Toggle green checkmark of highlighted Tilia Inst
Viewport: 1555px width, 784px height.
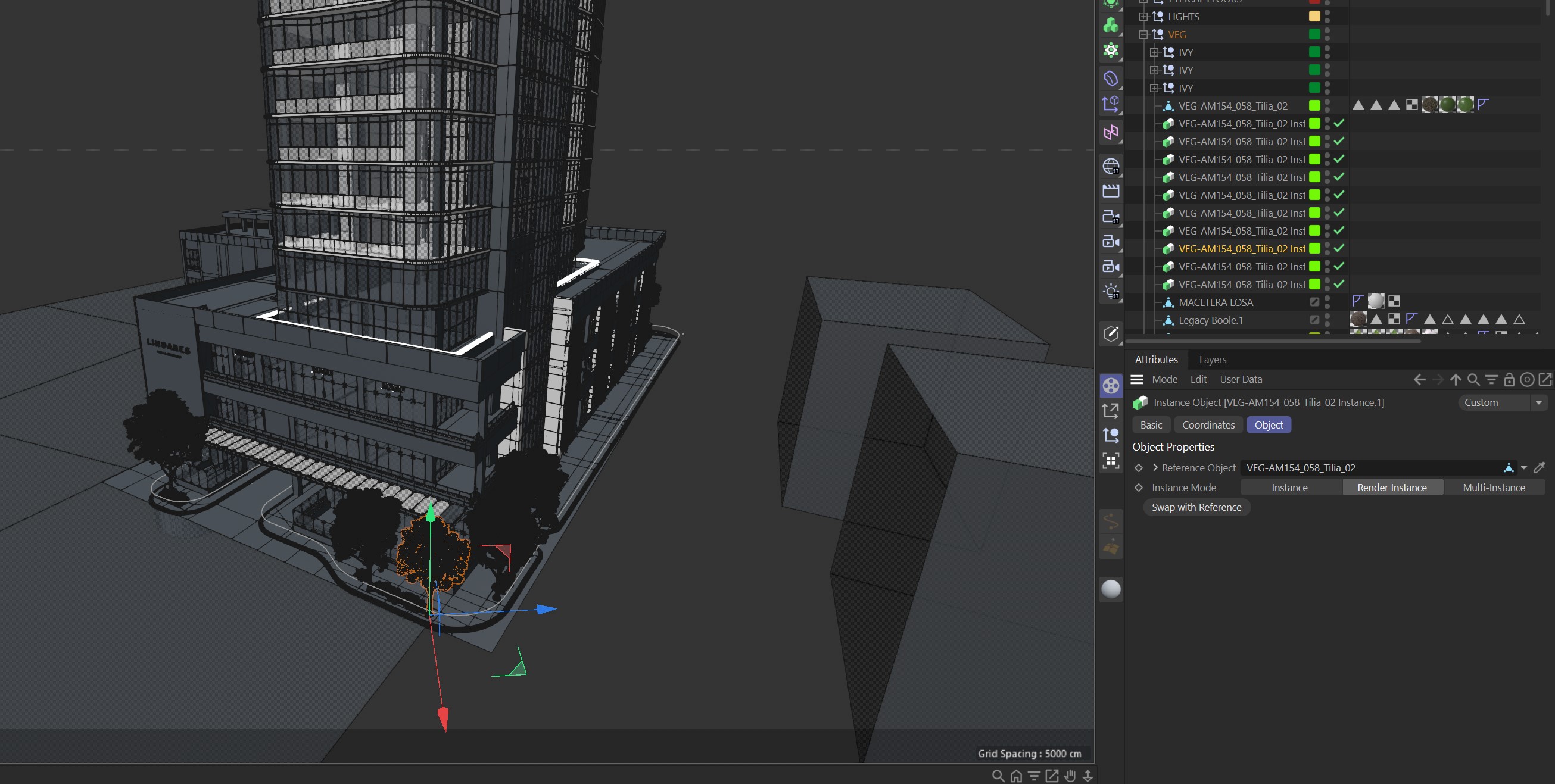1339,249
